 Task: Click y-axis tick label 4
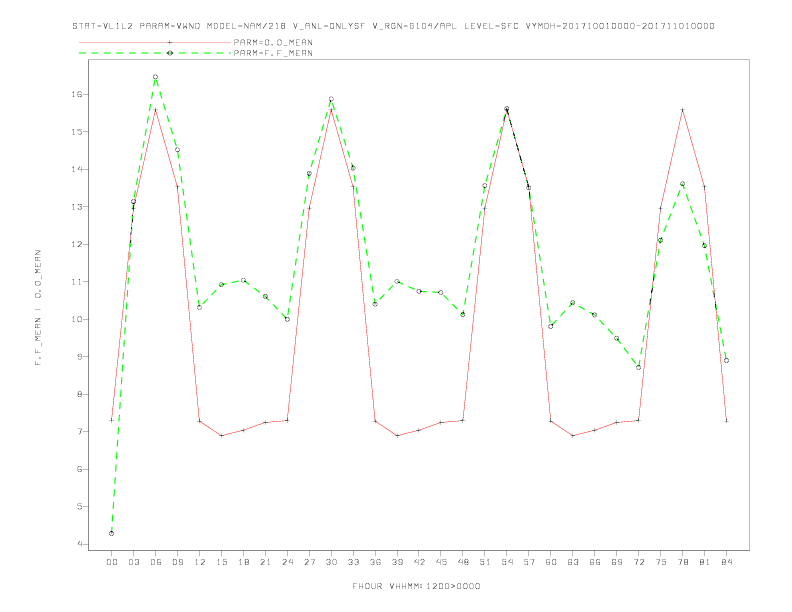pos(80,544)
